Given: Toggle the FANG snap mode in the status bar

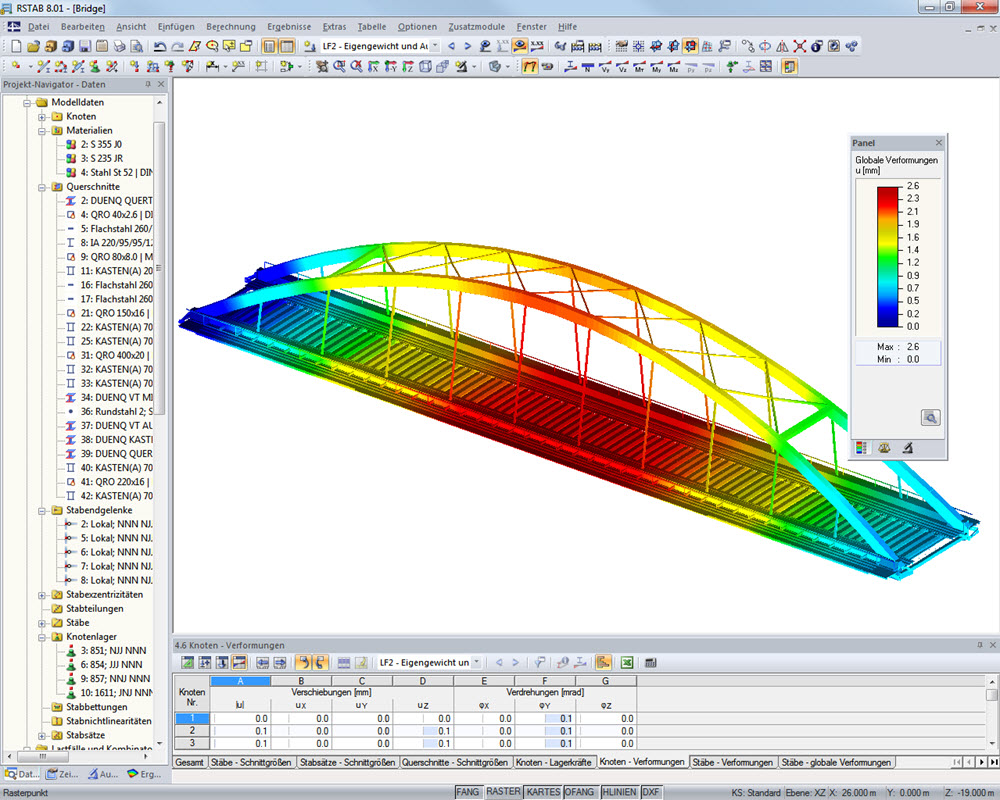Looking at the screenshot, I should coord(468,790).
